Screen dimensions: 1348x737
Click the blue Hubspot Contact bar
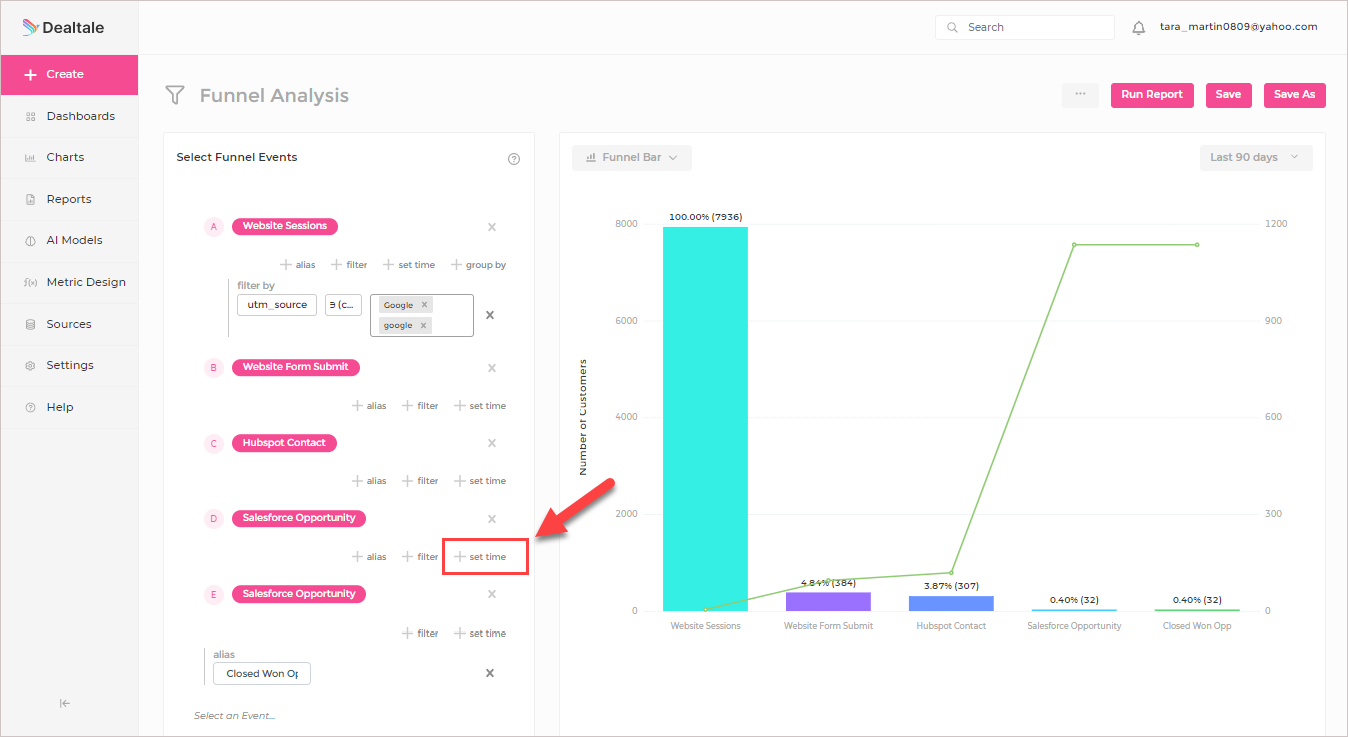coord(951,604)
